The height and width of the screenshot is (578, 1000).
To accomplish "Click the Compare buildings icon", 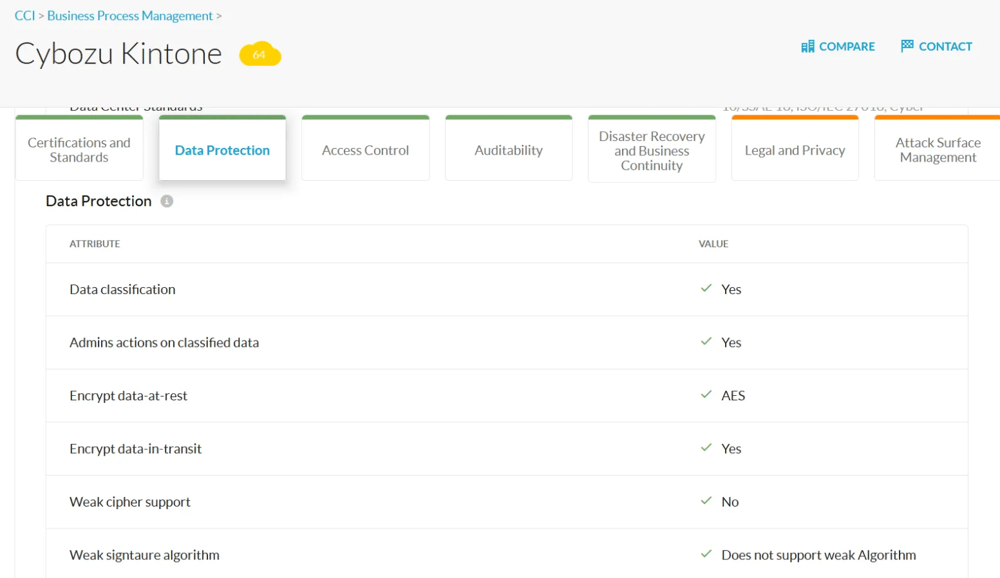I will 807,47.
